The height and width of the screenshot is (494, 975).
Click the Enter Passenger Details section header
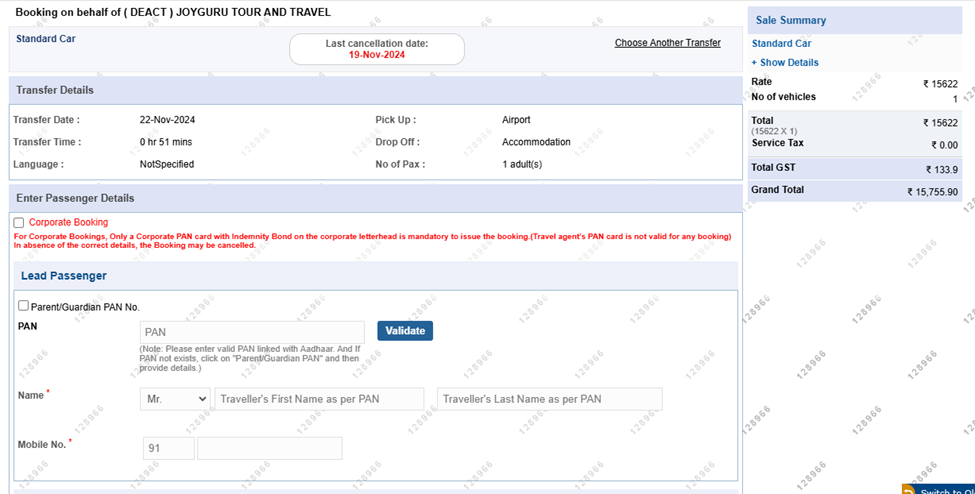click(x=374, y=198)
